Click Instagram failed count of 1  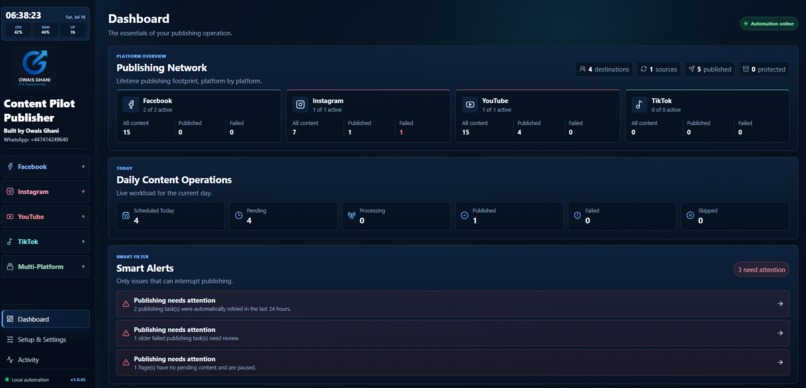click(401, 132)
